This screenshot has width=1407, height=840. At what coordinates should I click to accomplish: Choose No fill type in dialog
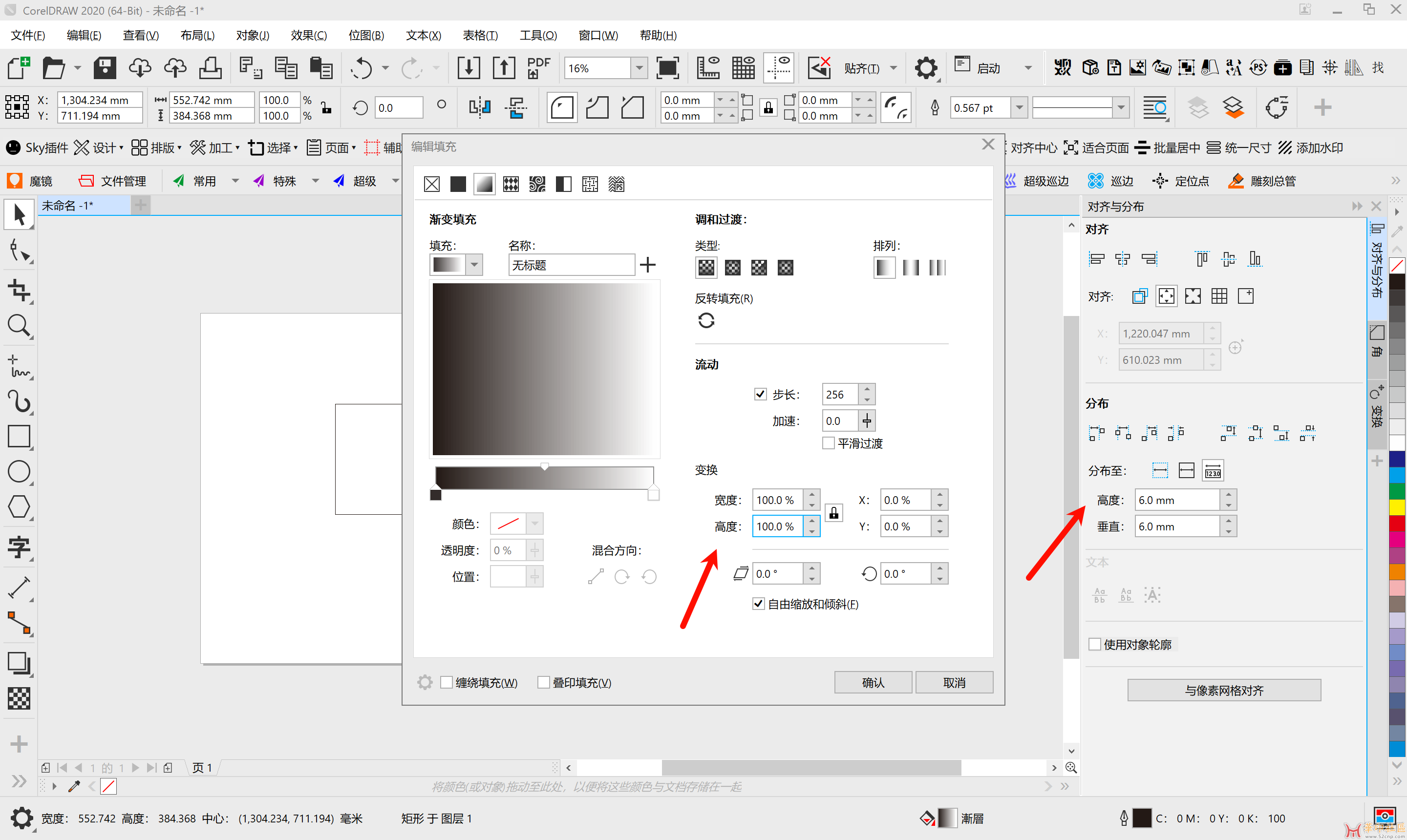(431, 184)
